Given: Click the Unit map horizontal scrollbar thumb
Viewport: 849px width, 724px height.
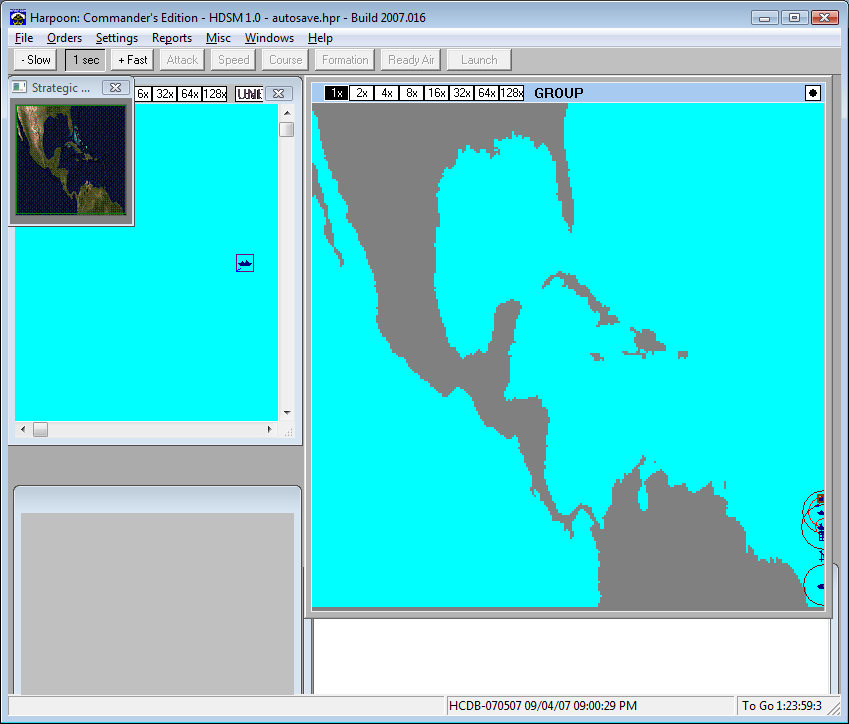Looking at the screenshot, I should click(x=41, y=429).
